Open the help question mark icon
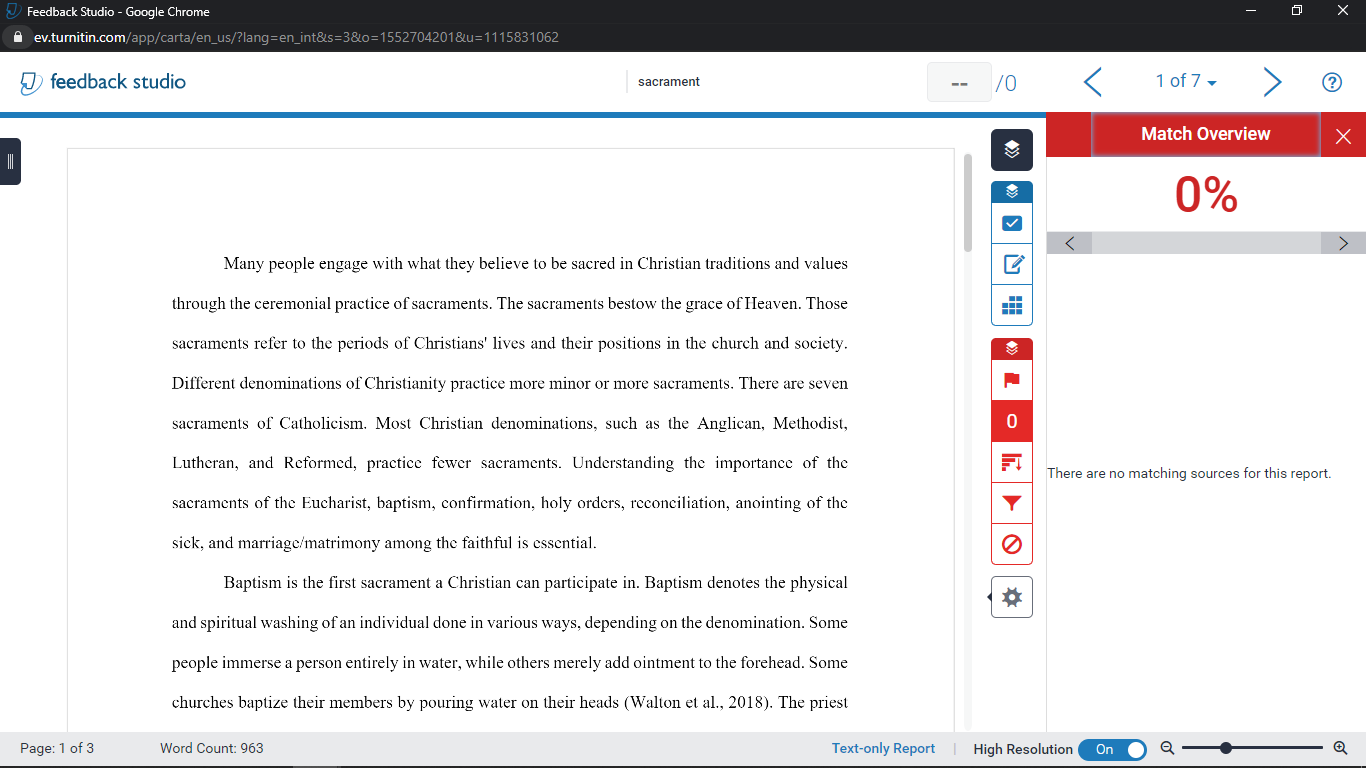This screenshot has width=1366, height=768. click(x=1331, y=82)
